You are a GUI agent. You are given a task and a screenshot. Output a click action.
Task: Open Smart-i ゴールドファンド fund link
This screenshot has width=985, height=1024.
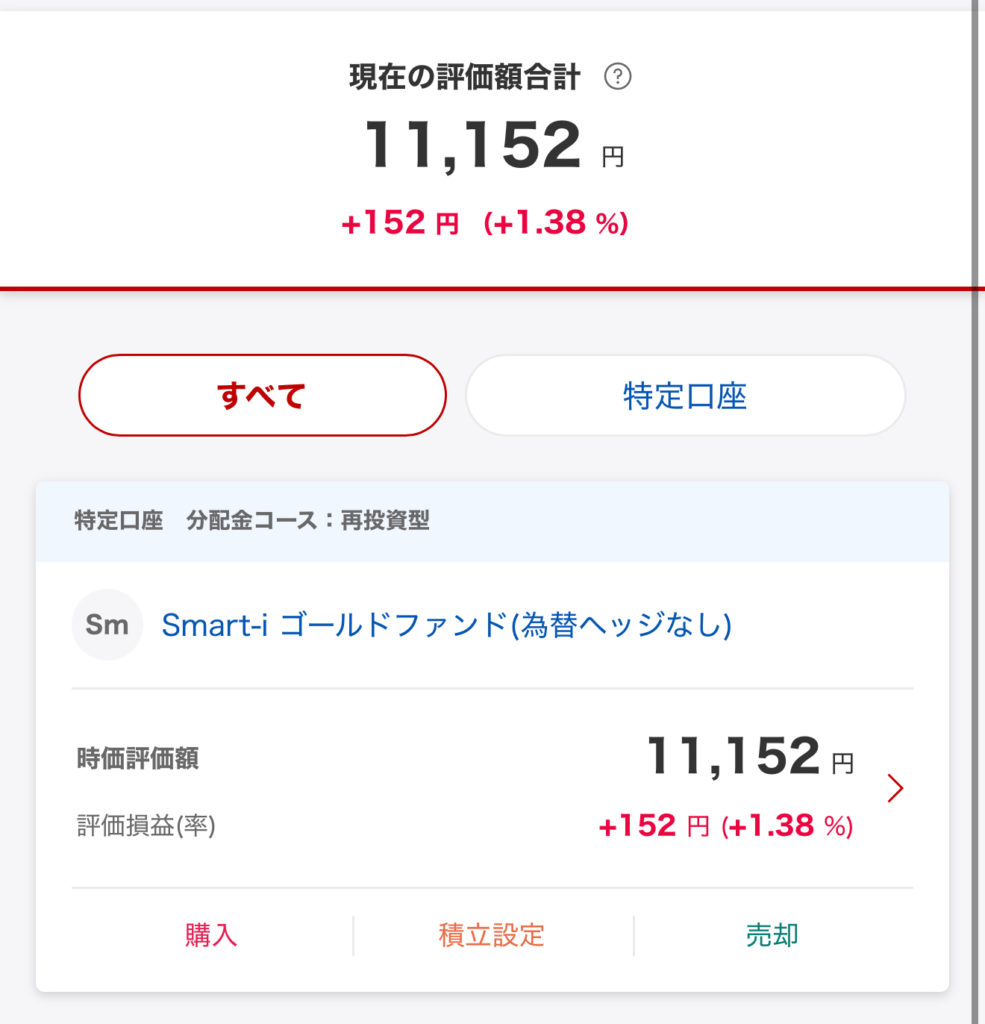click(446, 625)
